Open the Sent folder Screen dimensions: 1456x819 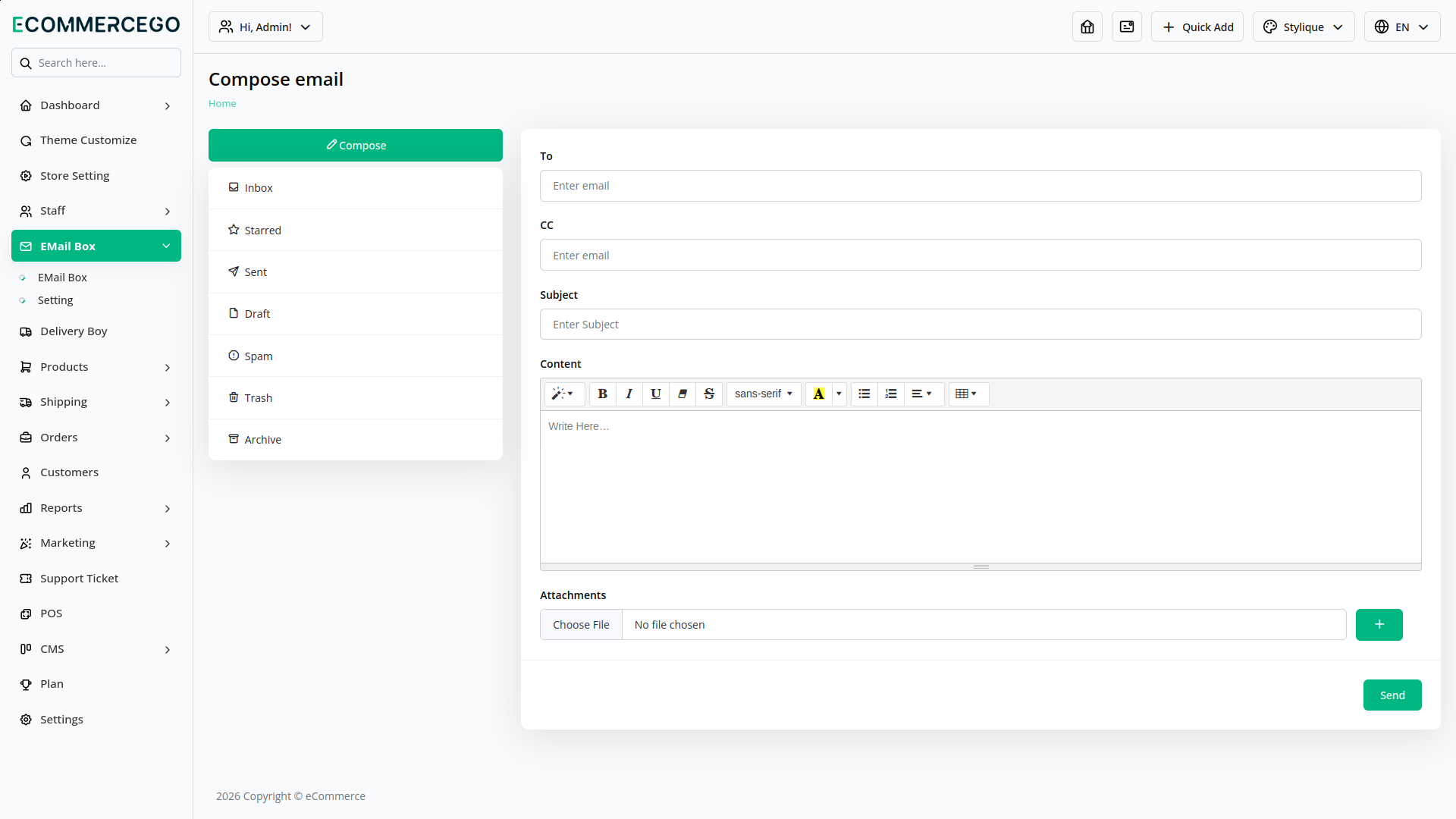click(x=356, y=271)
